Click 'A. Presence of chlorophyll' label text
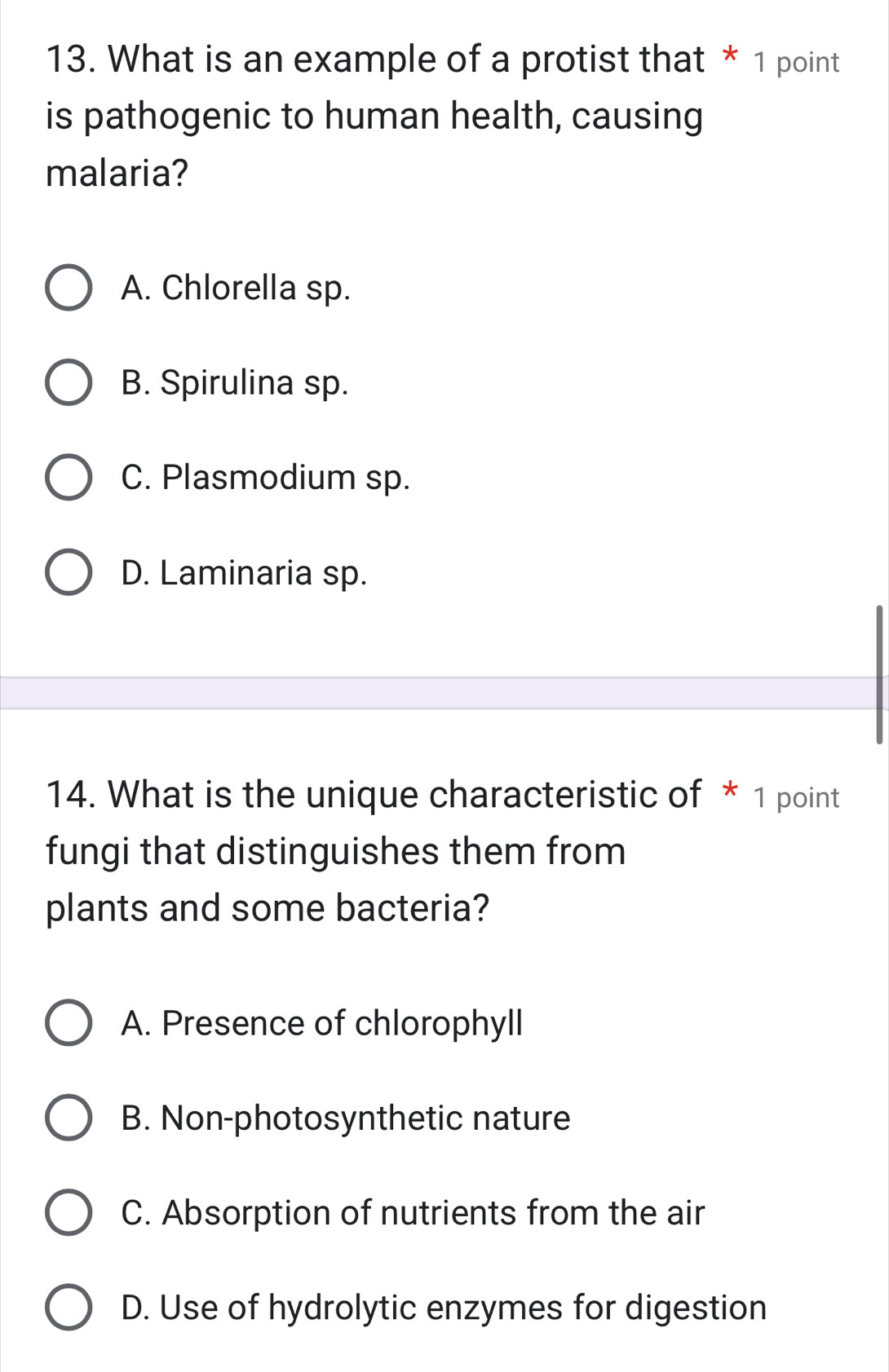Image resolution: width=889 pixels, height=1372 pixels. [321, 1023]
